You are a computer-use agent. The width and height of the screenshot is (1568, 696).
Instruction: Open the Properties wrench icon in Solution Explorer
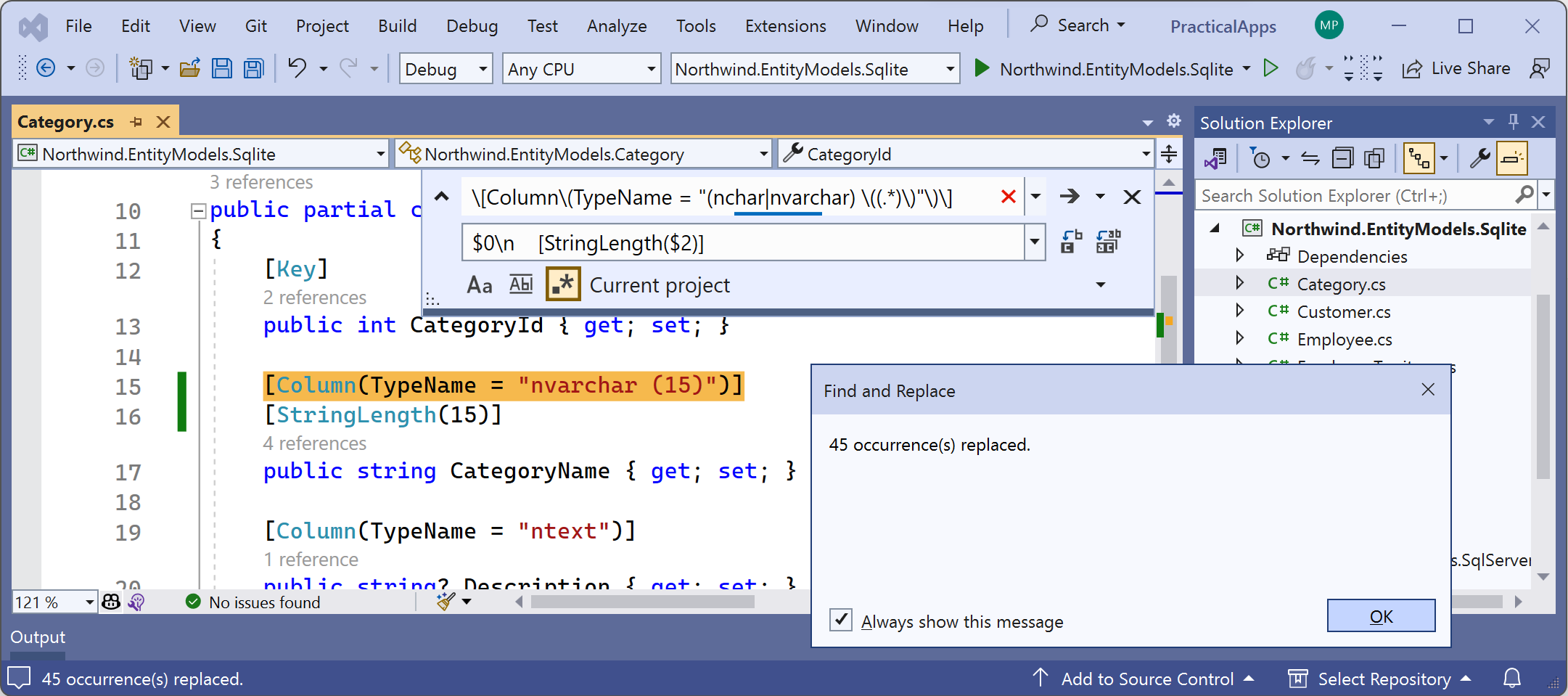click(x=1479, y=157)
